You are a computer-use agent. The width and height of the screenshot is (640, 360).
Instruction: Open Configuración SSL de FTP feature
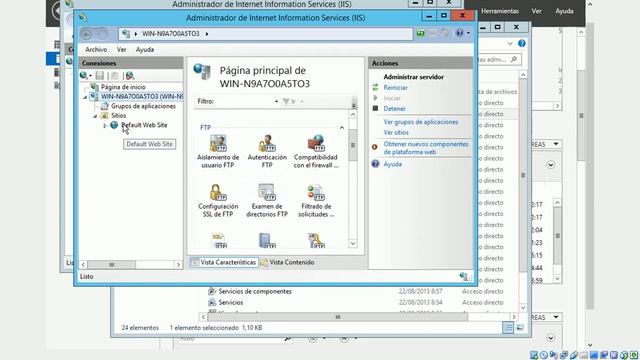coord(218,201)
